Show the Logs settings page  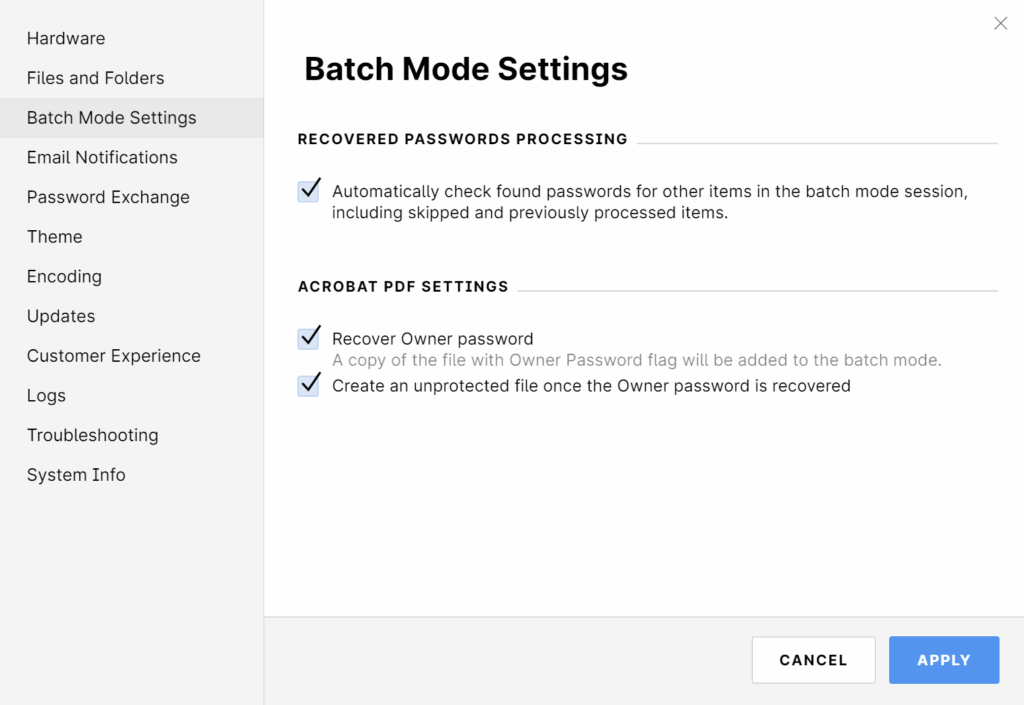[x=46, y=396]
